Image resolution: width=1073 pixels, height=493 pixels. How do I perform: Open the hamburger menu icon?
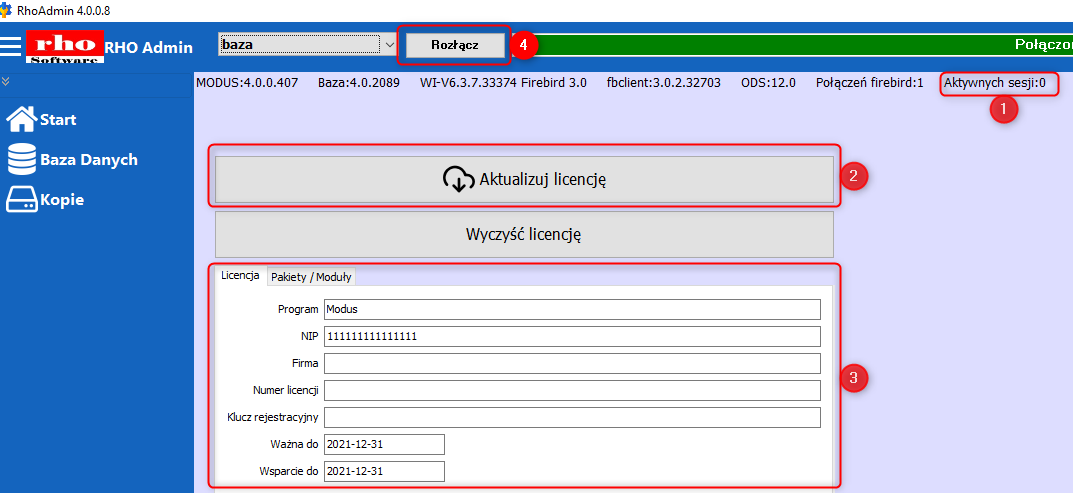tap(11, 46)
